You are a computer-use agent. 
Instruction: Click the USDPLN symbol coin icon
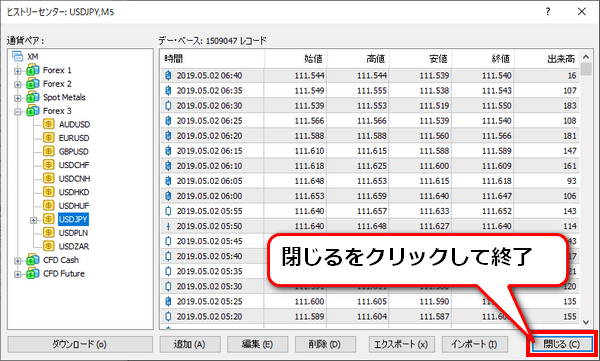49,232
